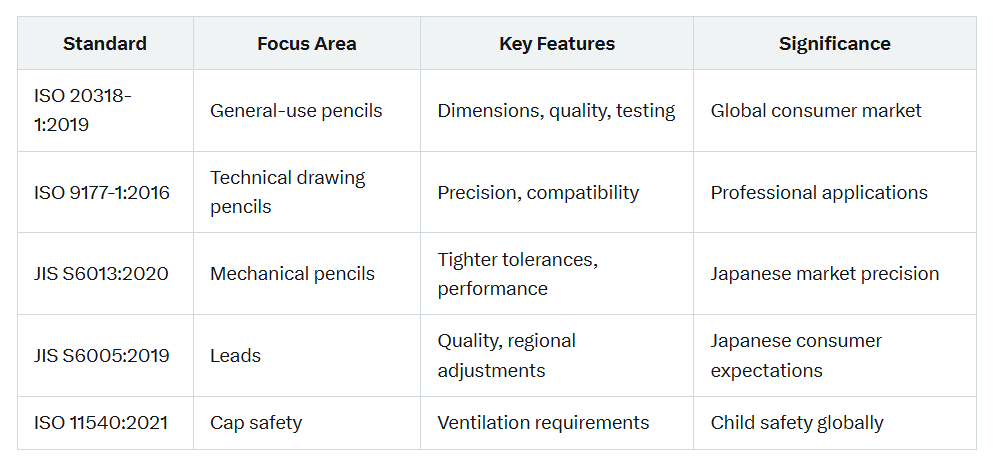Viewport: 994px width, 458px height.
Task: Click the Global consumer market cell
Action: point(835,110)
